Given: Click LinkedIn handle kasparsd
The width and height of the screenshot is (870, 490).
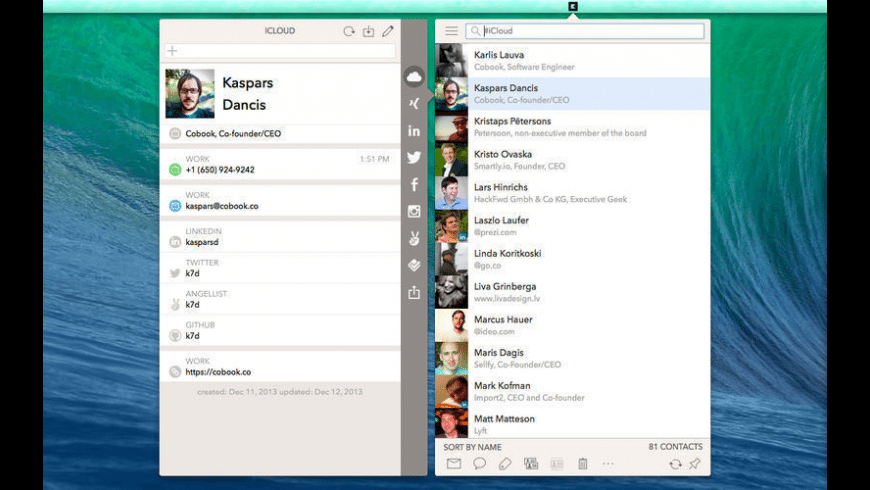Looking at the screenshot, I should (202, 243).
